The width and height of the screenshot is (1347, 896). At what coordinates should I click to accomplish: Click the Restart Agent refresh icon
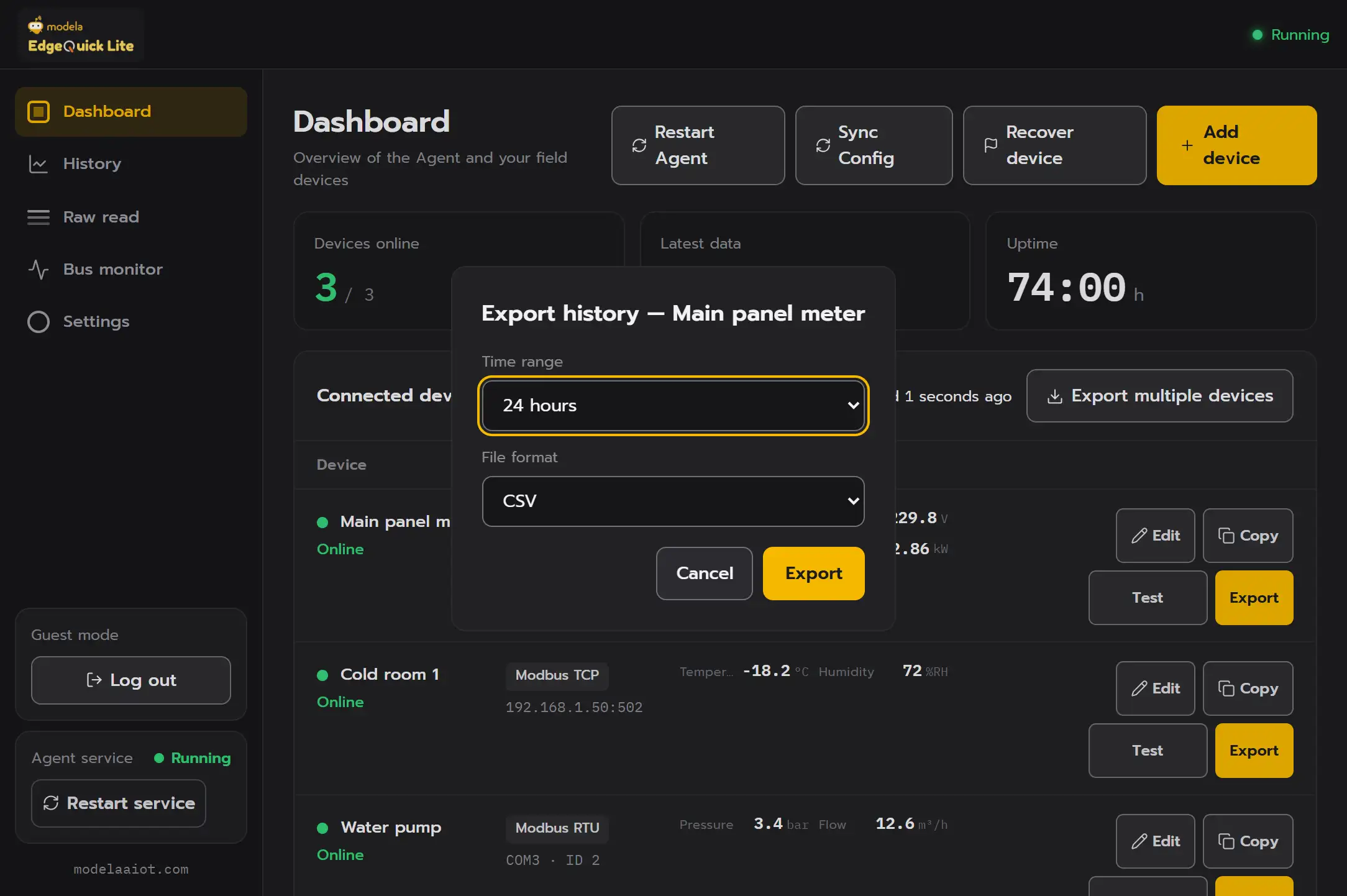click(x=639, y=145)
